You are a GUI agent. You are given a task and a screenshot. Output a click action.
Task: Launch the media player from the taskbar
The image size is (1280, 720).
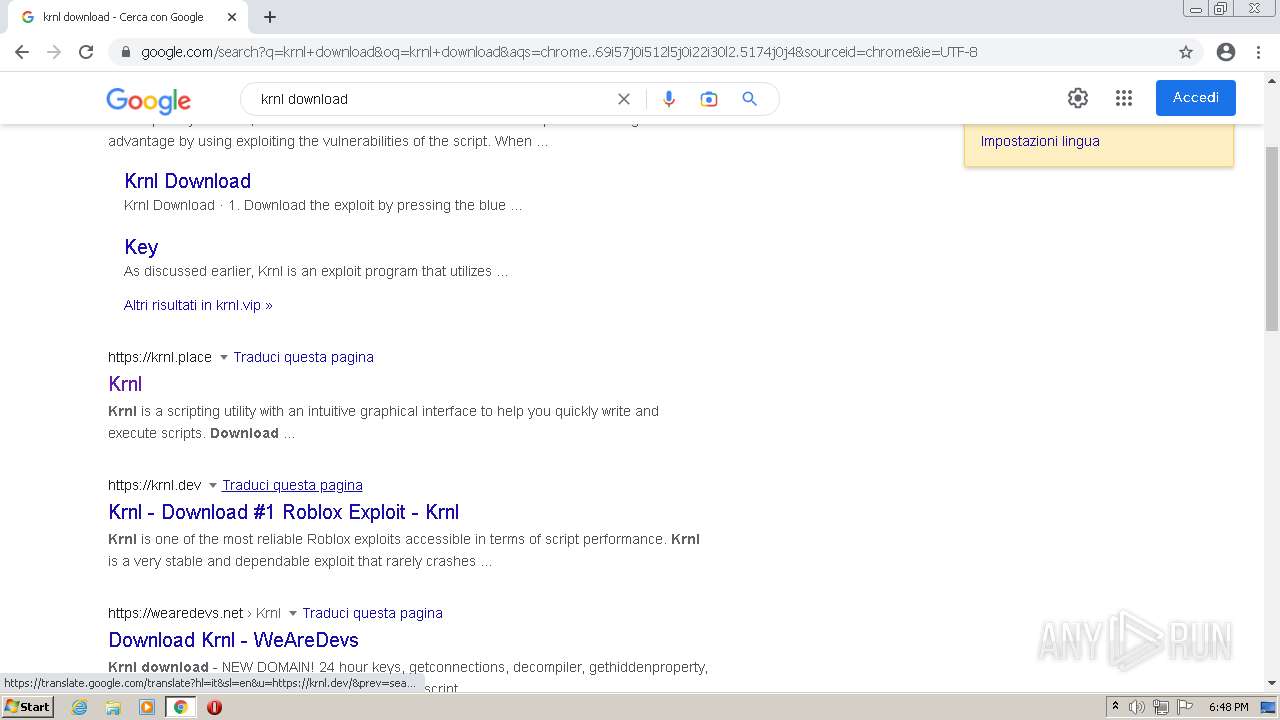coord(147,707)
